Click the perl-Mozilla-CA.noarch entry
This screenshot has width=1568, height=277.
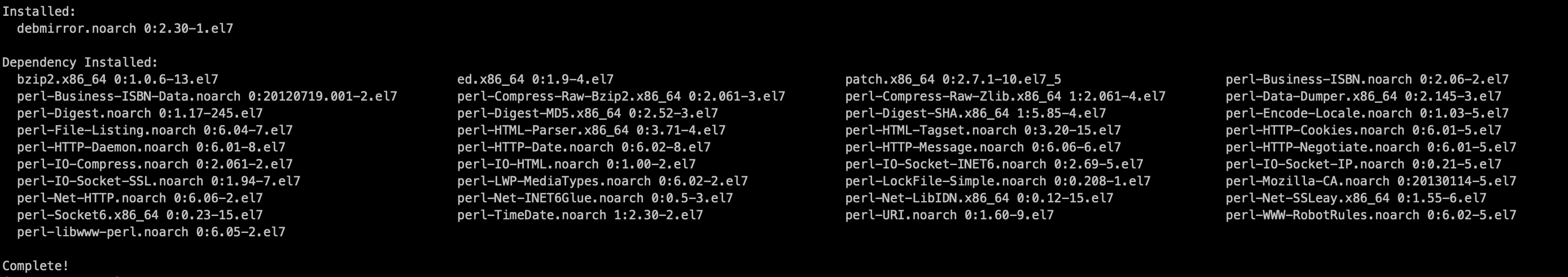pos(1370,181)
